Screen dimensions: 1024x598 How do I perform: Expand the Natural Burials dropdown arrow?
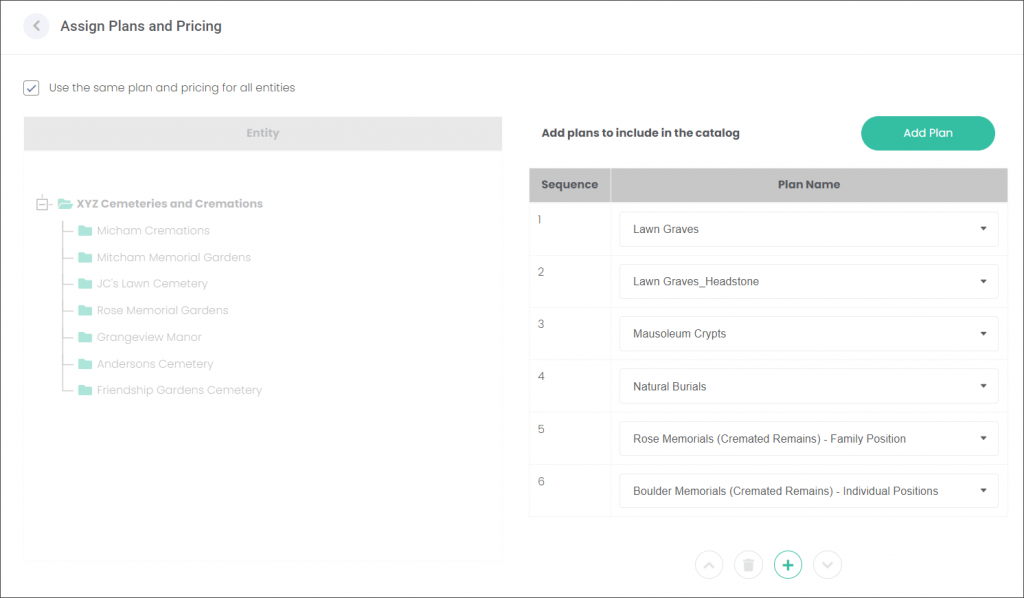click(x=983, y=386)
